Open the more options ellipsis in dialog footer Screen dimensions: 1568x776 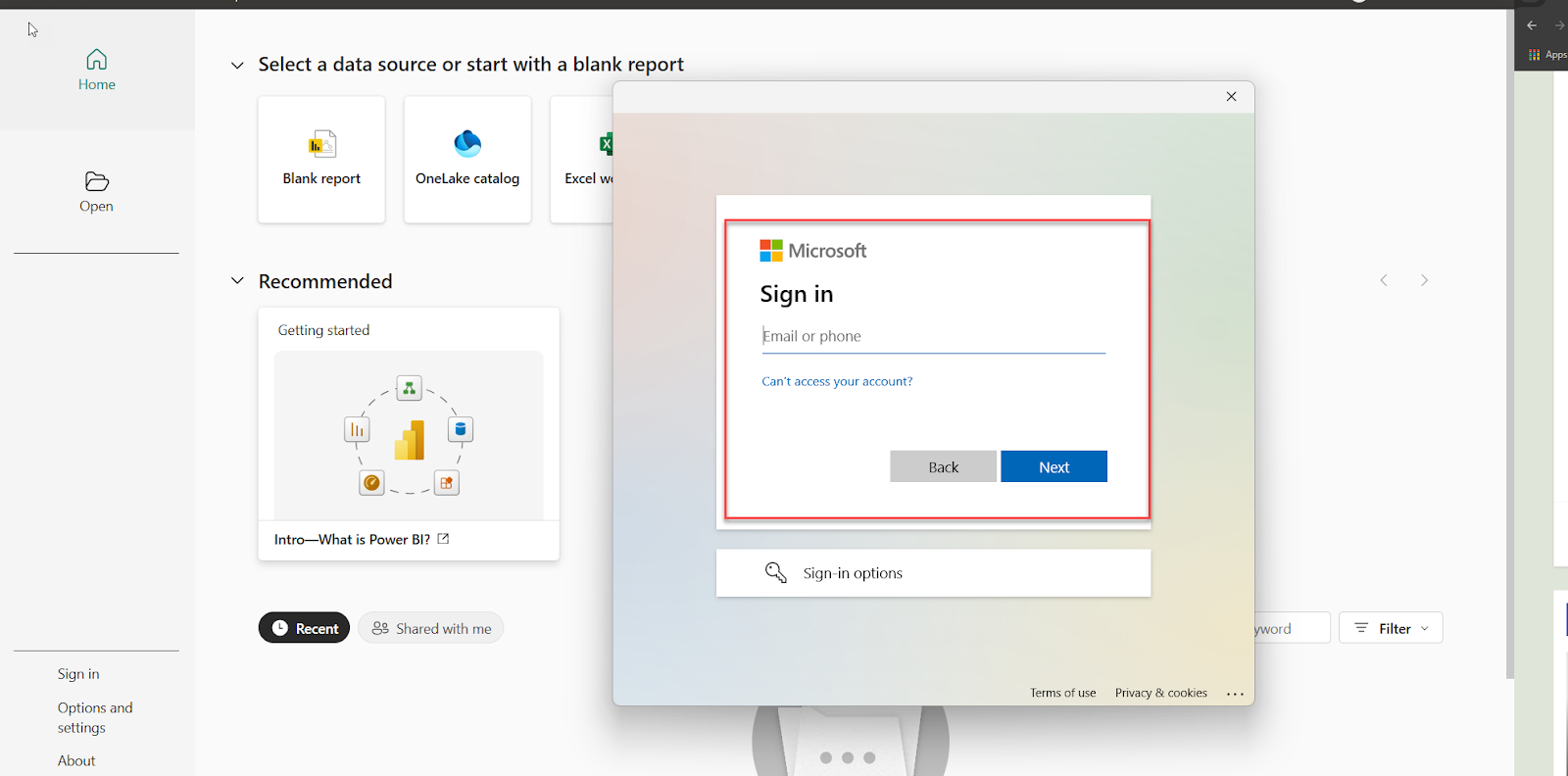click(x=1235, y=694)
